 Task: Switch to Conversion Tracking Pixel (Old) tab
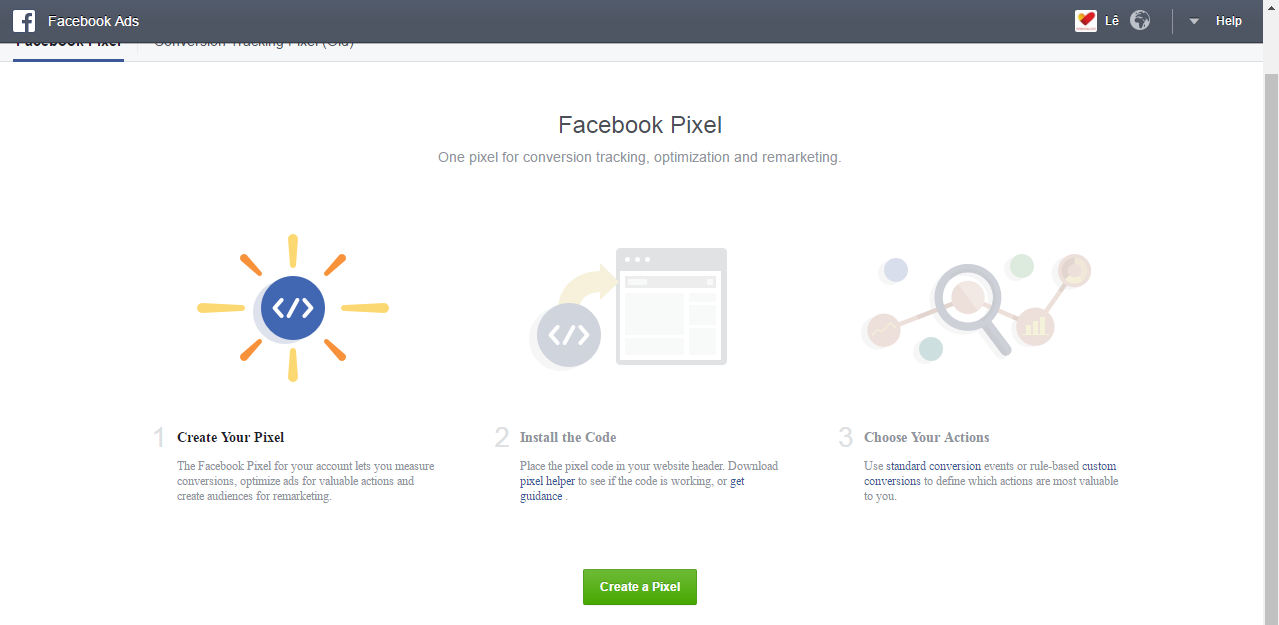254,45
